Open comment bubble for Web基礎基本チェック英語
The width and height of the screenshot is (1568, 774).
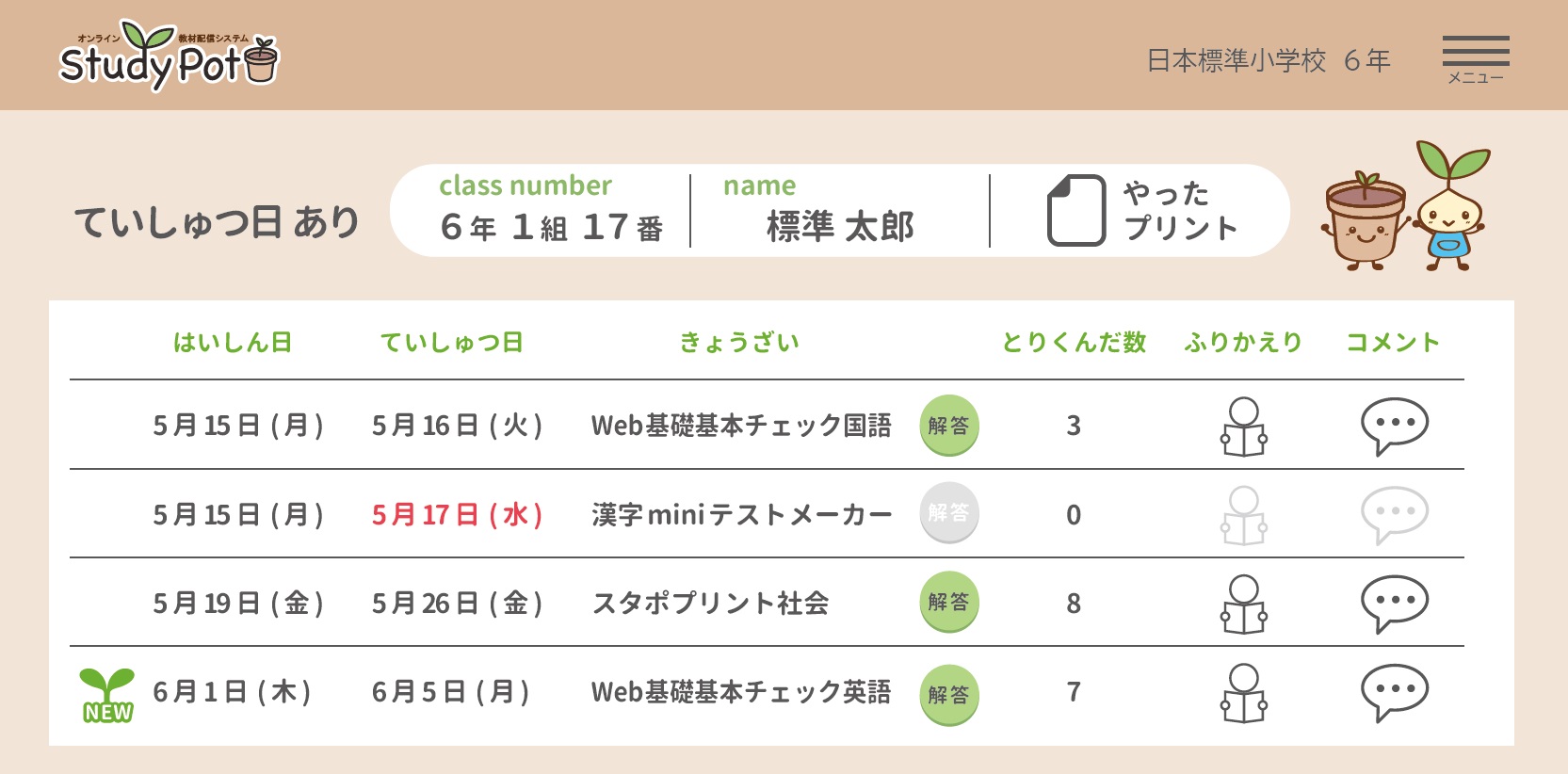tap(1395, 693)
